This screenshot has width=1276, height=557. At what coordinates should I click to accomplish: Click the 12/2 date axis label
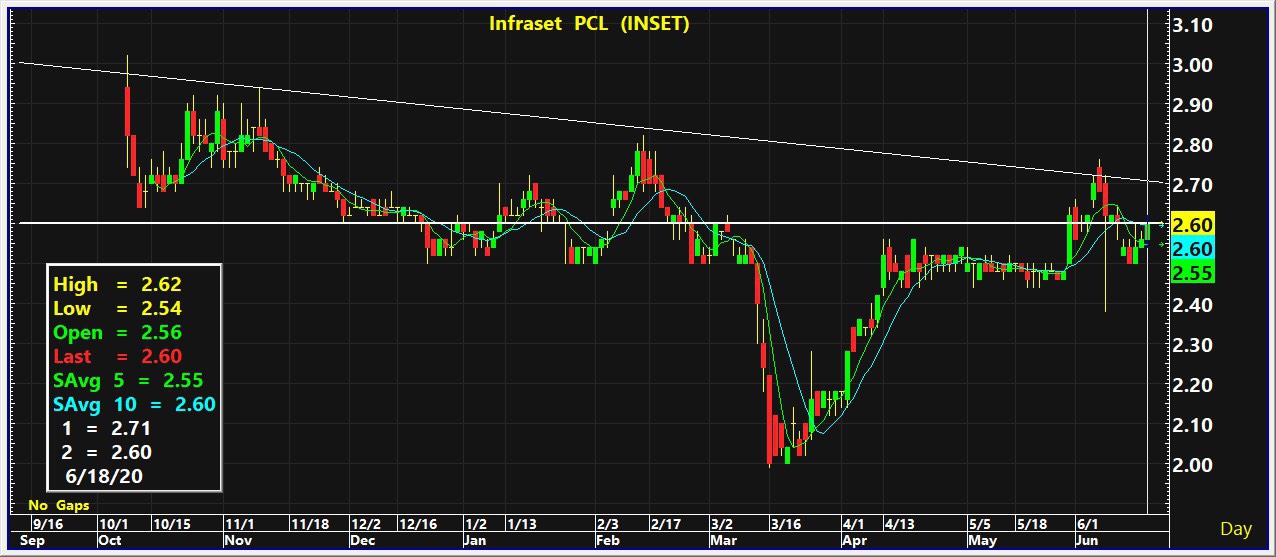click(366, 524)
